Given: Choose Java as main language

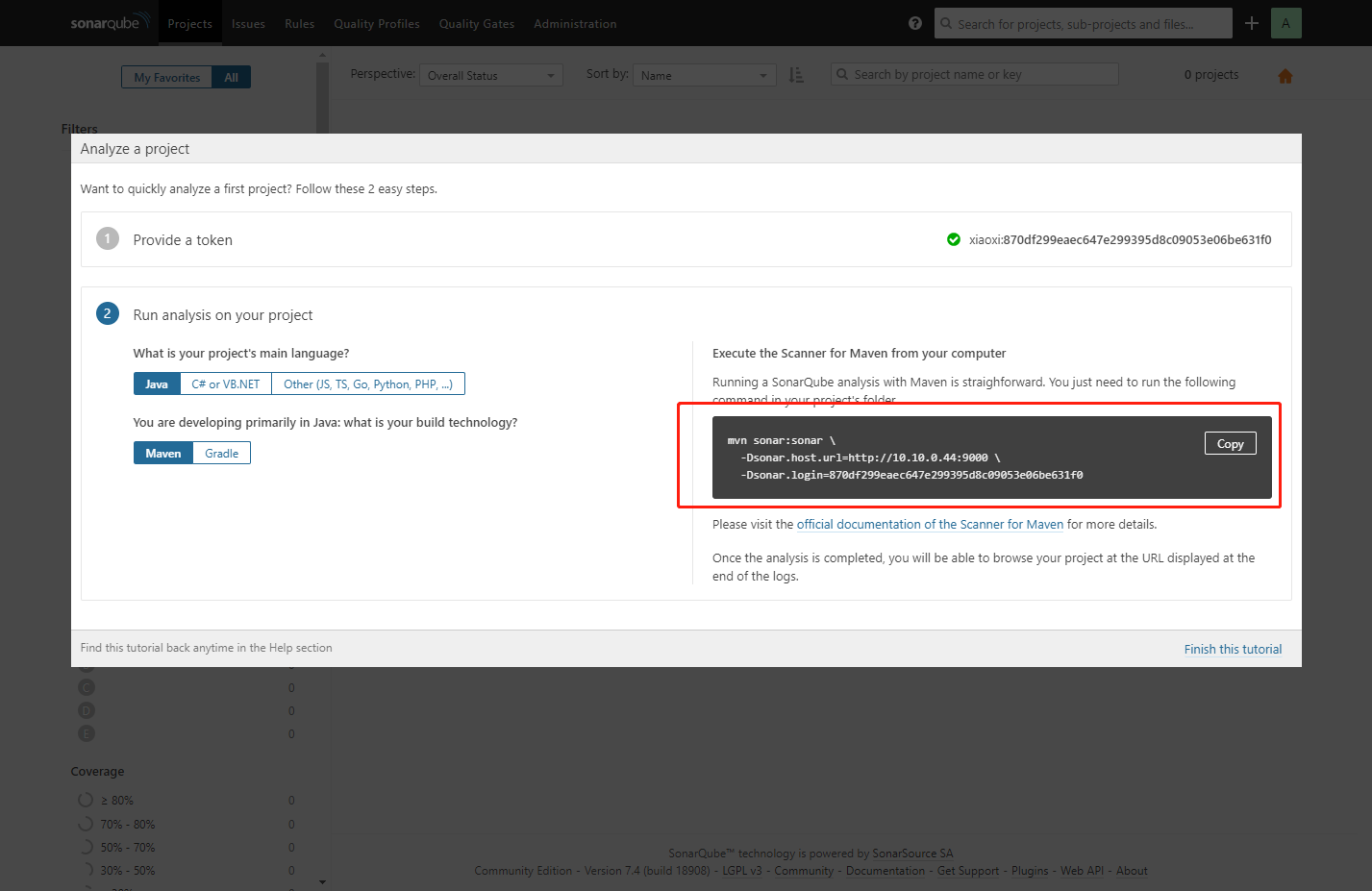Looking at the screenshot, I should [157, 384].
